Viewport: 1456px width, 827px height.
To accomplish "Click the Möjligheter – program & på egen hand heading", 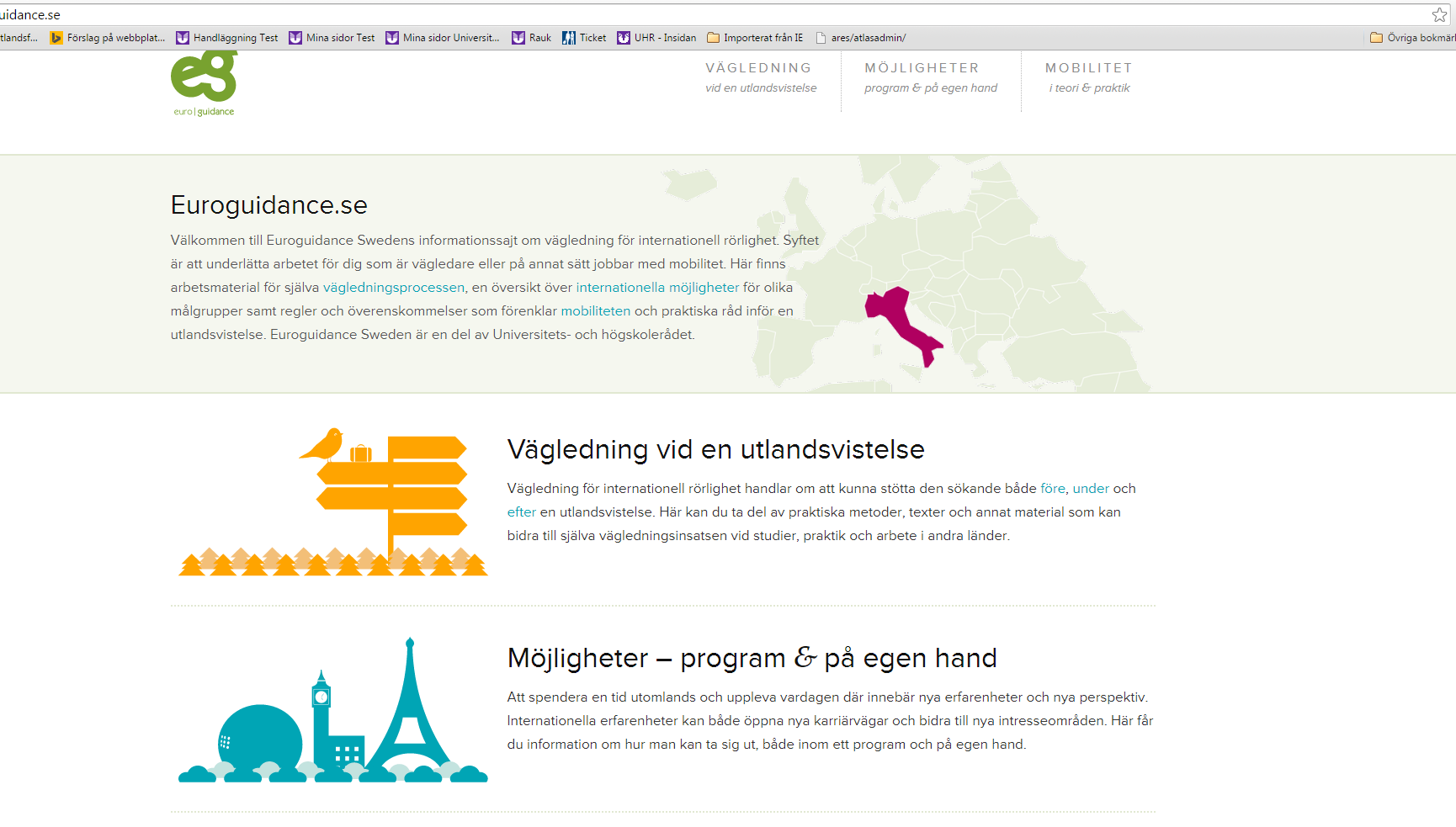I will (x=752, y=658).
